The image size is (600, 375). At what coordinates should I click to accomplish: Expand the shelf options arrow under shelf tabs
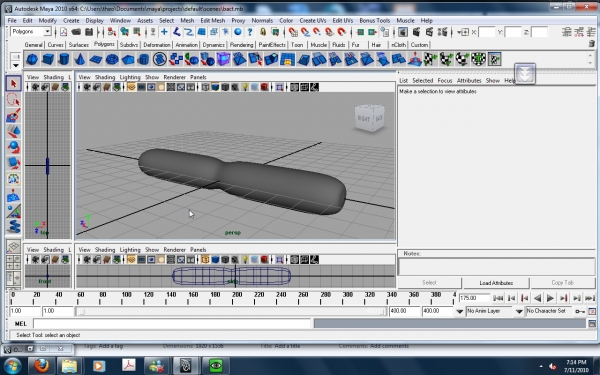[16, 65]
